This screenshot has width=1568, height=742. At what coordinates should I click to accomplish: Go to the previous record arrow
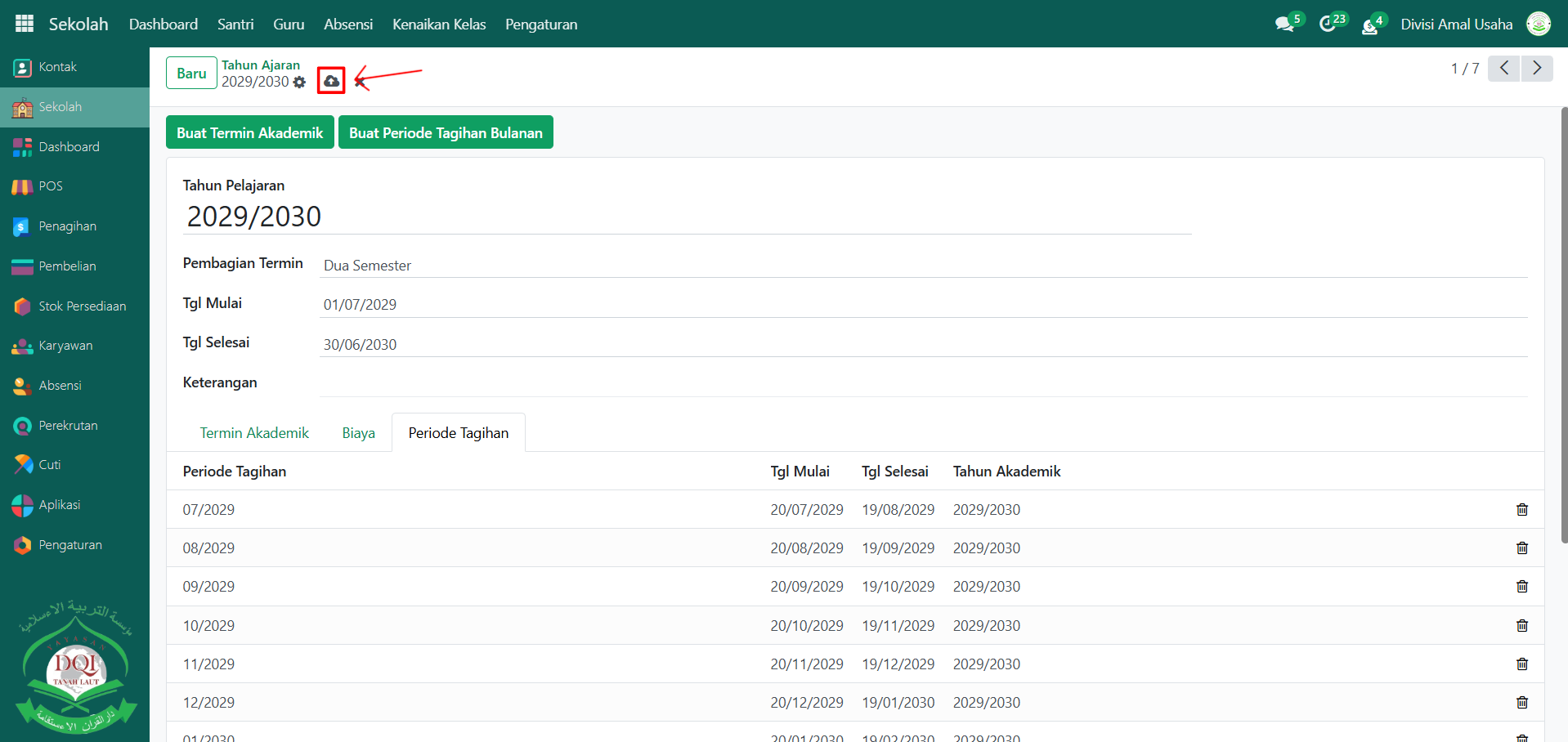pos(1503,69)
